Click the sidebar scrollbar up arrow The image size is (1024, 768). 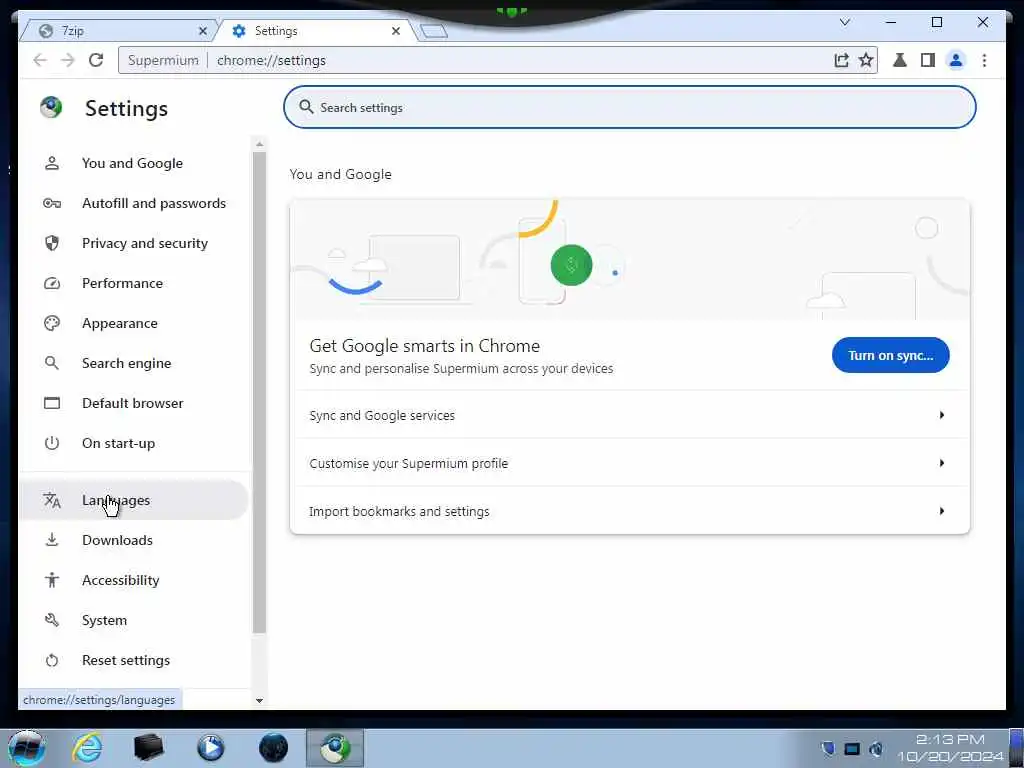click(259, 144)
